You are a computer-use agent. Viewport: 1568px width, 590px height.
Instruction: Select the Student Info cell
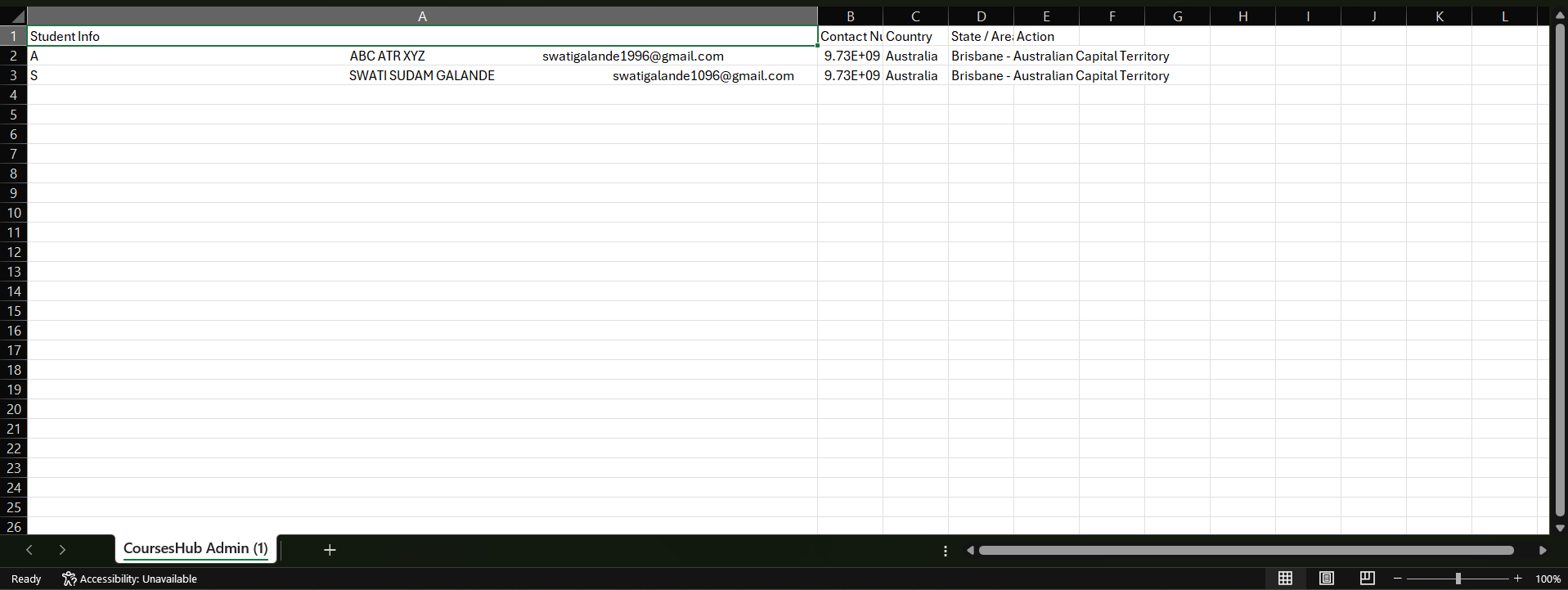pos(422,36)
